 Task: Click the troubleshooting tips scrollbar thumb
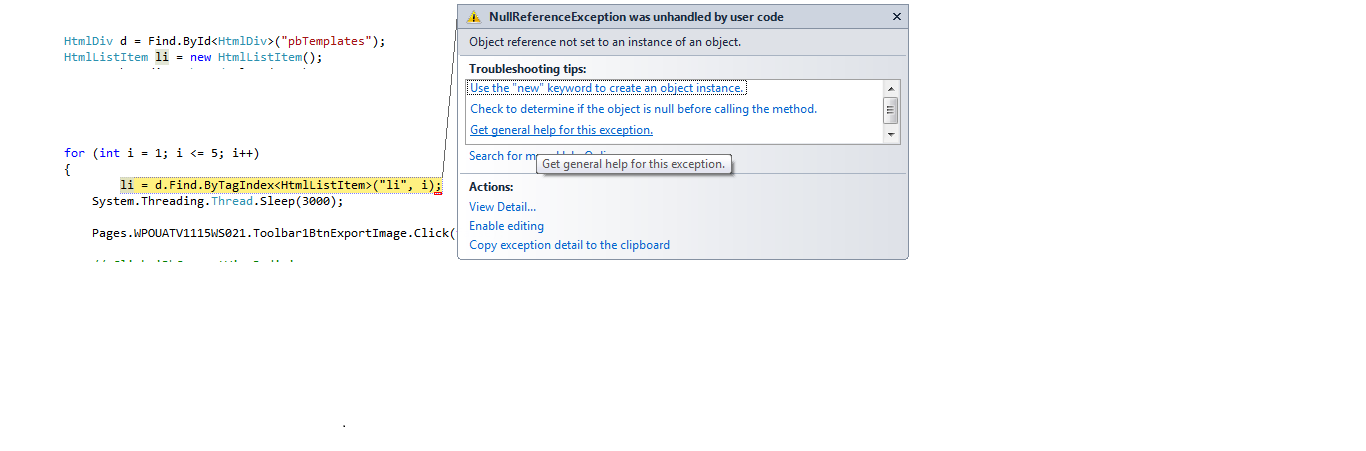890,110
